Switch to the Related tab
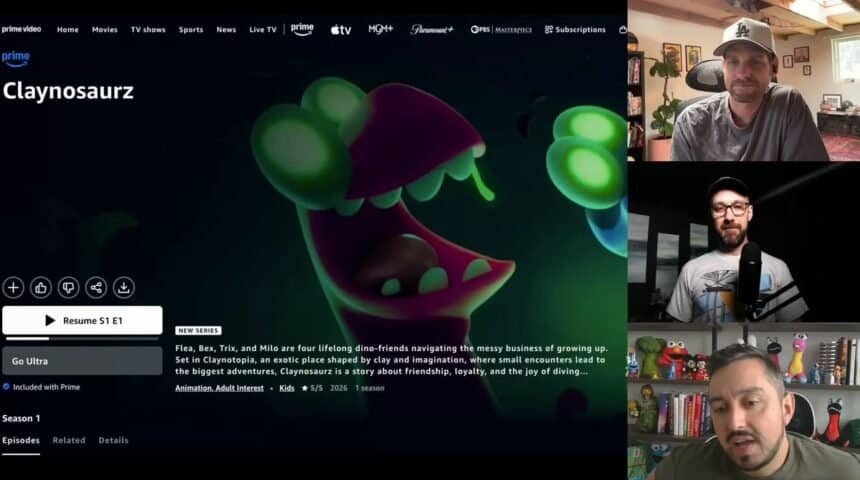This screenshot has width=860, height=480. (x=69, y=441)
